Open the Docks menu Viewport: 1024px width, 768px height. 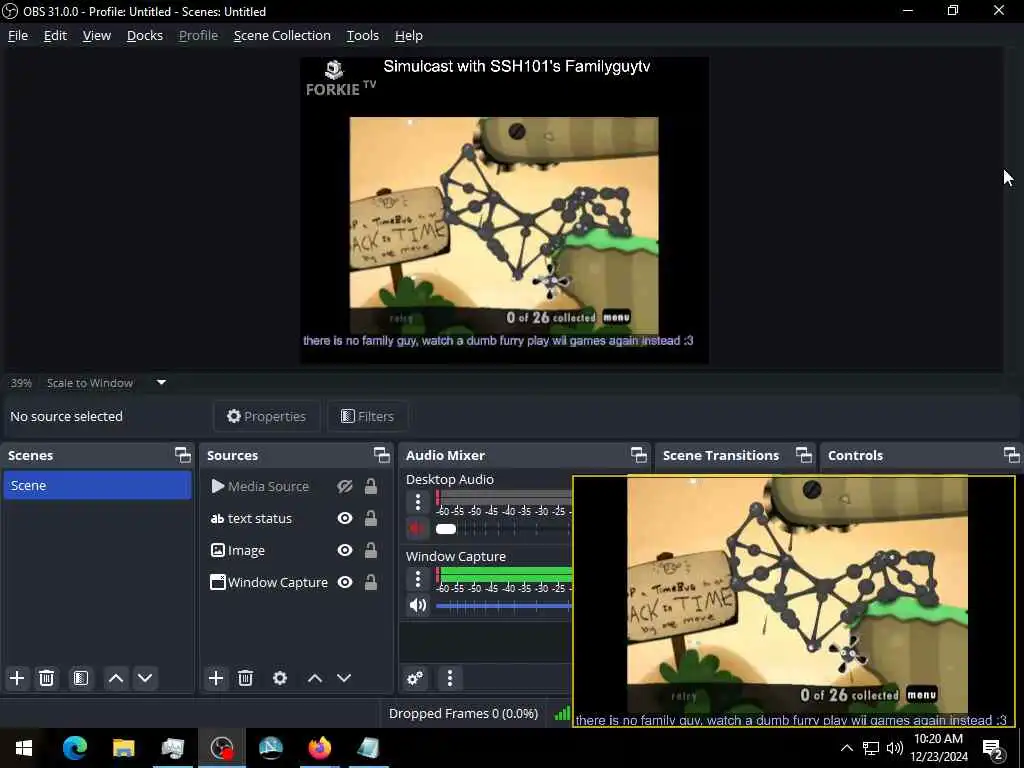point(144,35)
